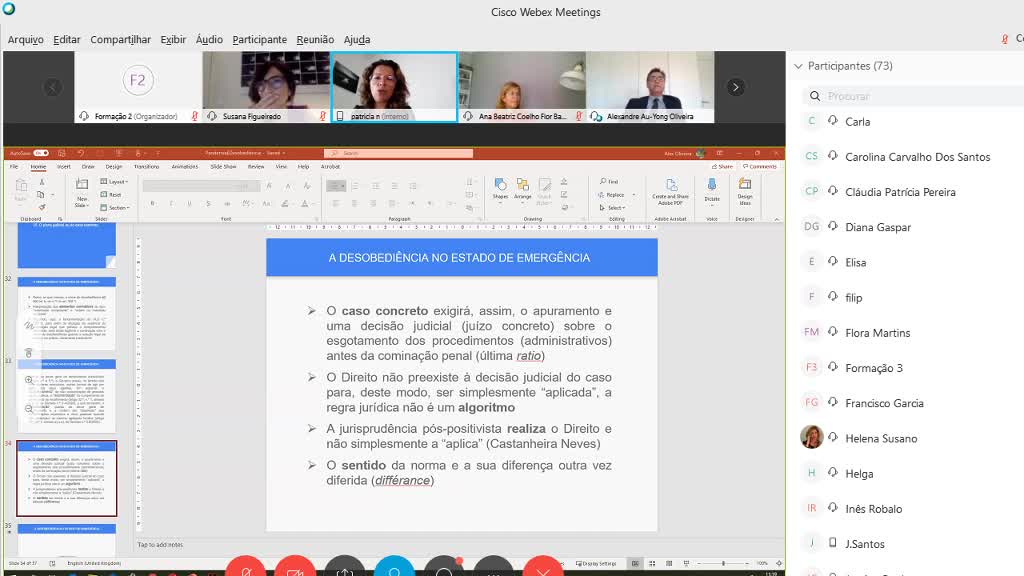Image resolution: width=1024 pixels, height=576 pixels.
Task: Expand the Select dropdown in Editing group
Action: (x=614, y=208)
